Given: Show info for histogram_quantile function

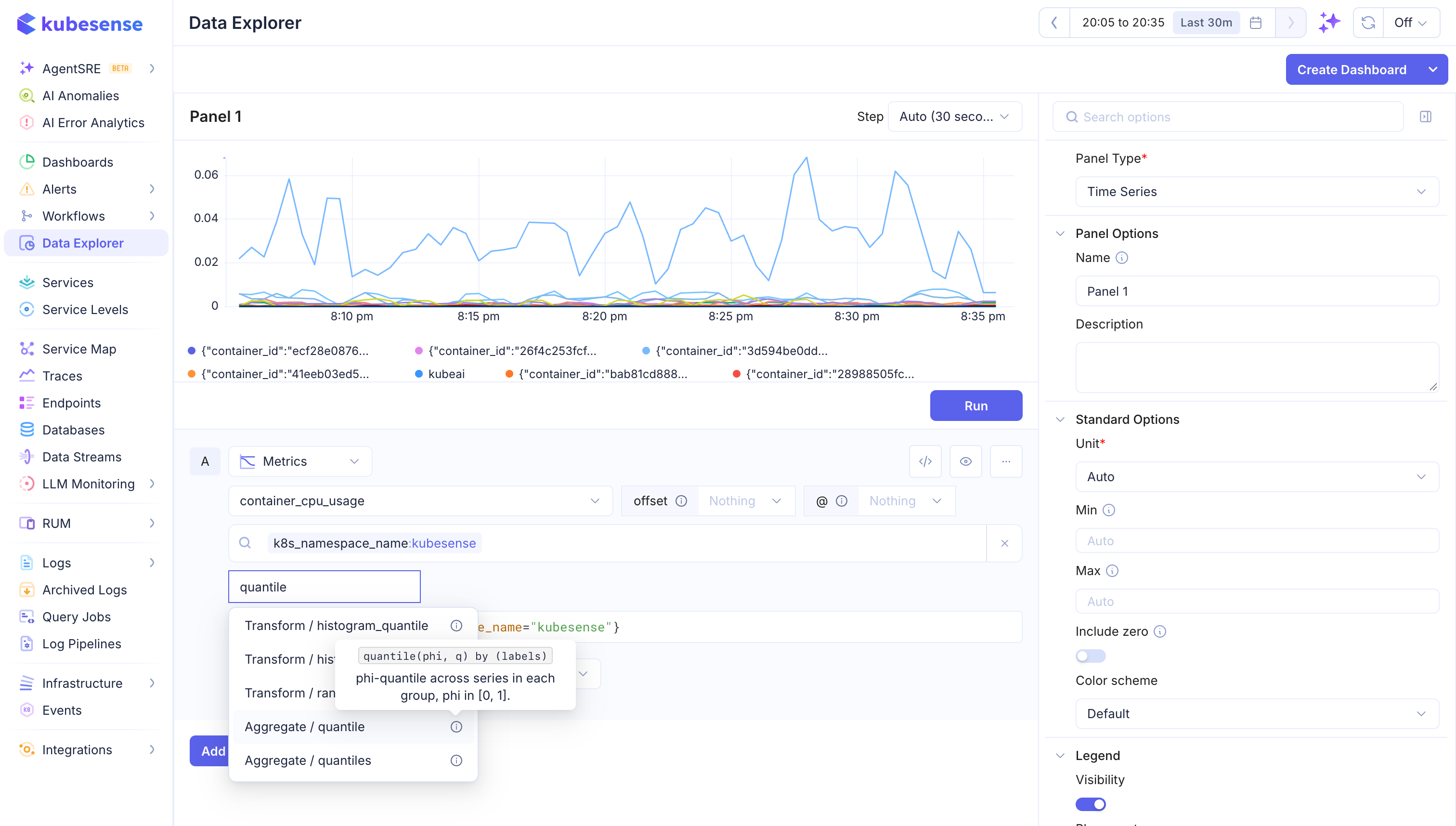Looking at the screenshot, I should (456, 625).
